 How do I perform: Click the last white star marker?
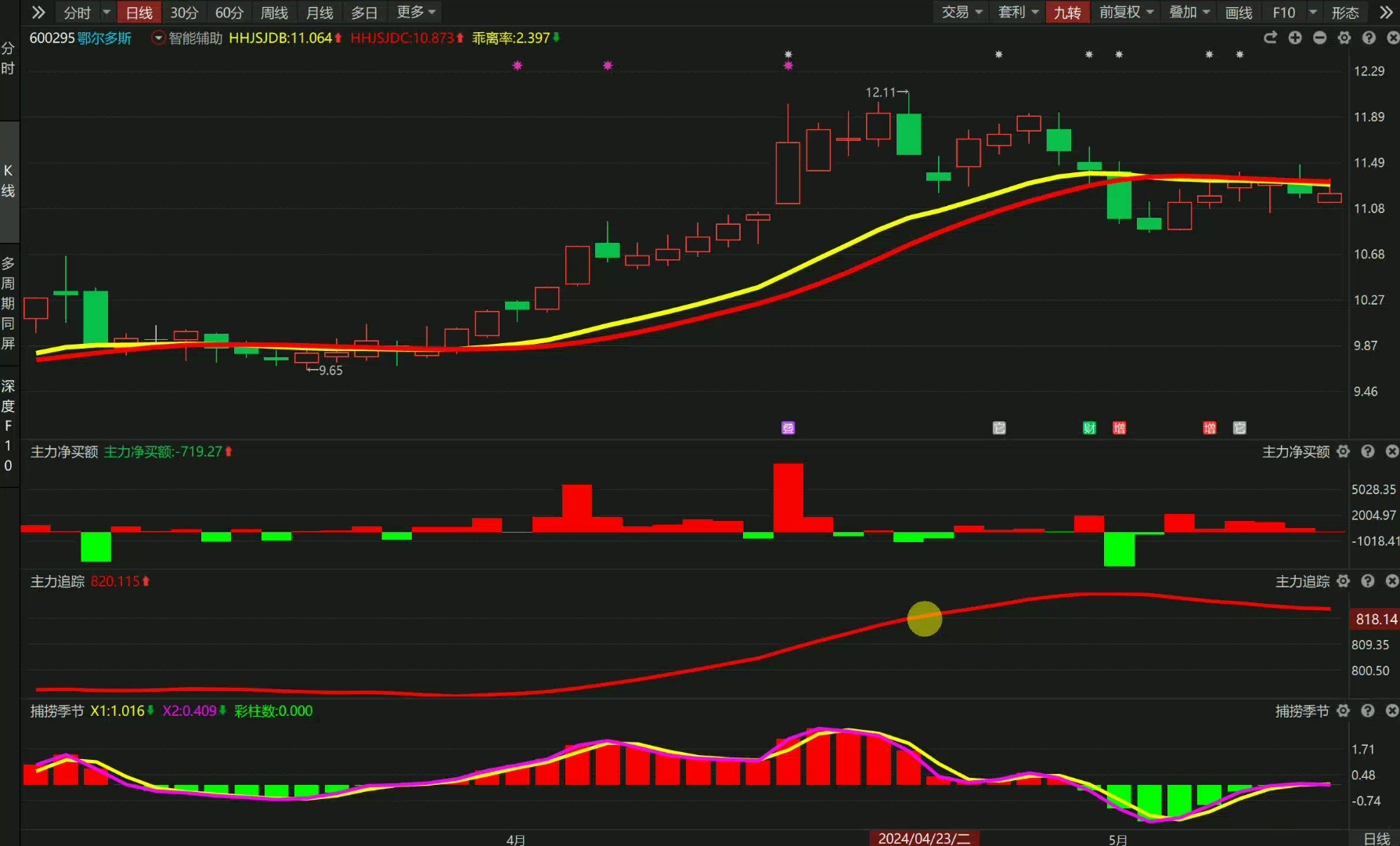[1239, 55]
